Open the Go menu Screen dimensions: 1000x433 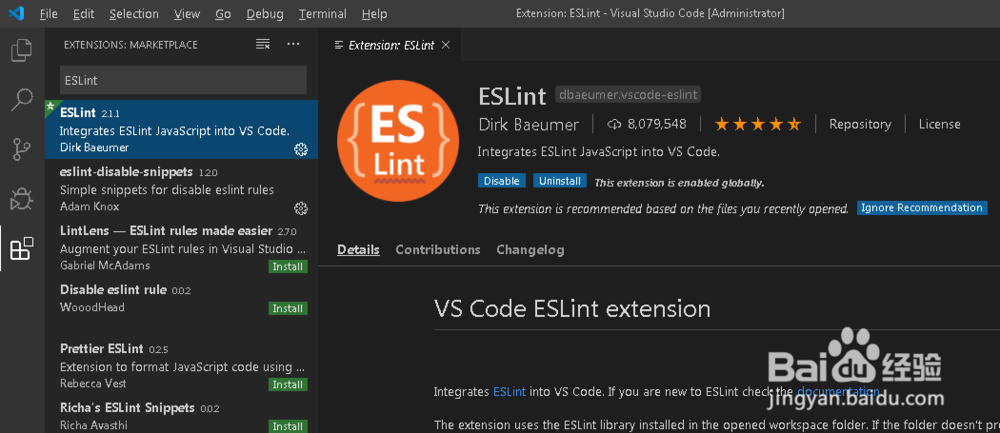coord(223,13)
